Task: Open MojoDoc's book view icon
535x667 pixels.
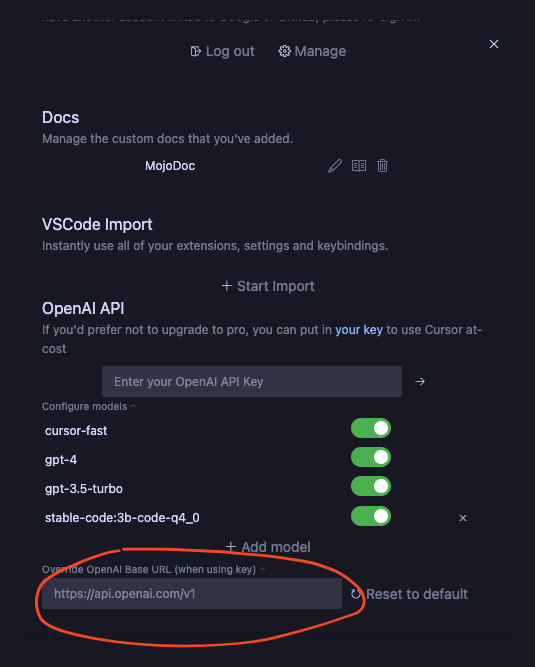Action: 359,166
